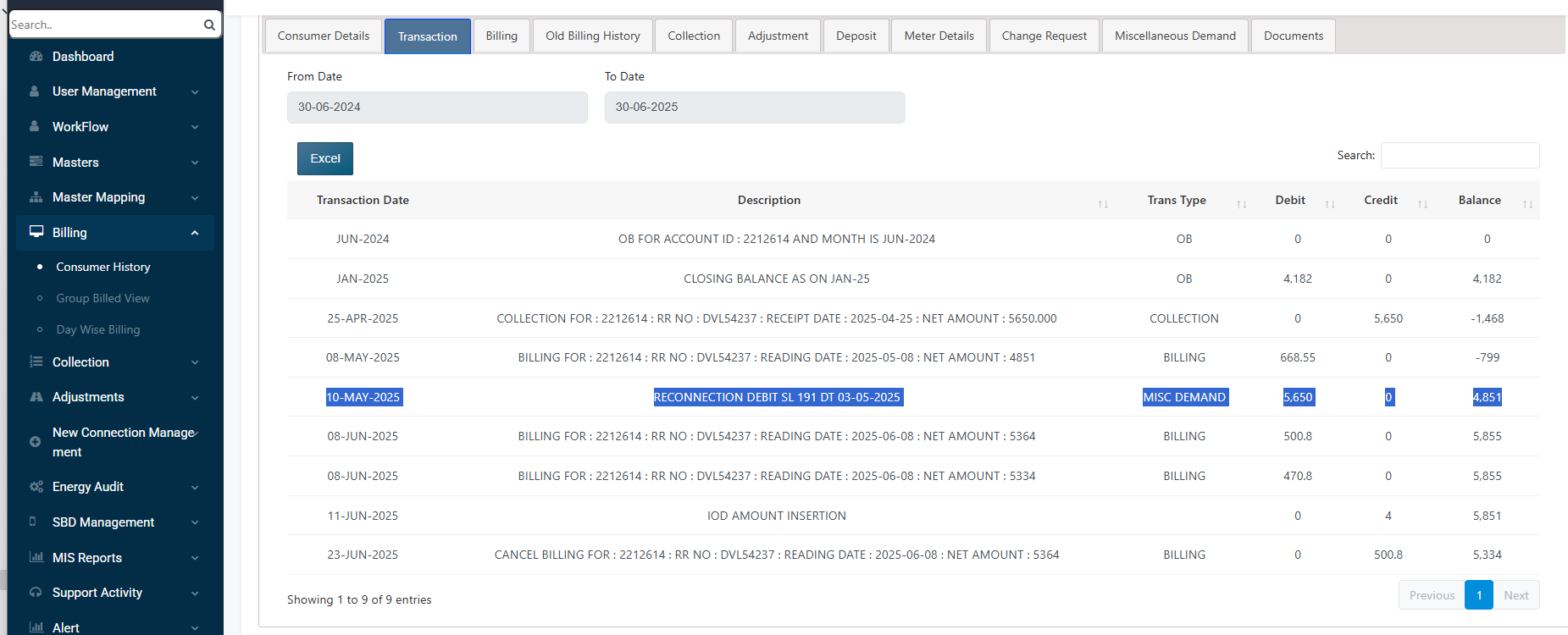Sort table by Balance column arrows
Image resolution: width=1568 pixels, height=635 pixels.
[1528, 204]
